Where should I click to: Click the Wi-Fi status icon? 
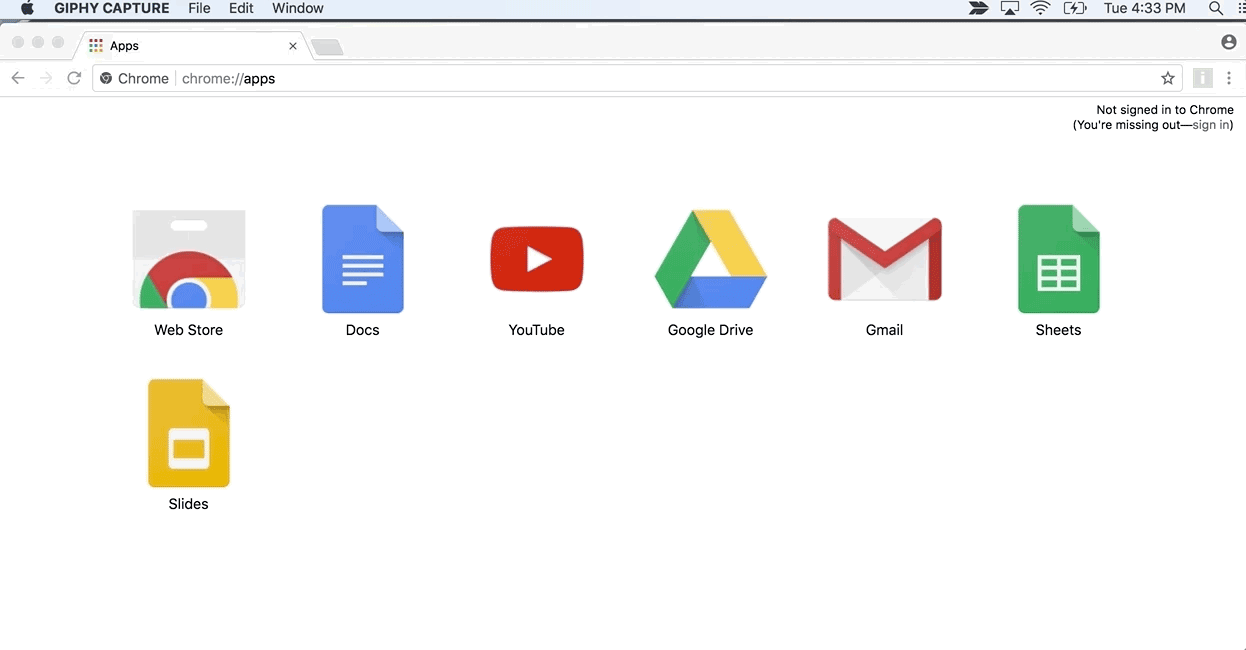pyautogui.click(x=1040, y=8)
